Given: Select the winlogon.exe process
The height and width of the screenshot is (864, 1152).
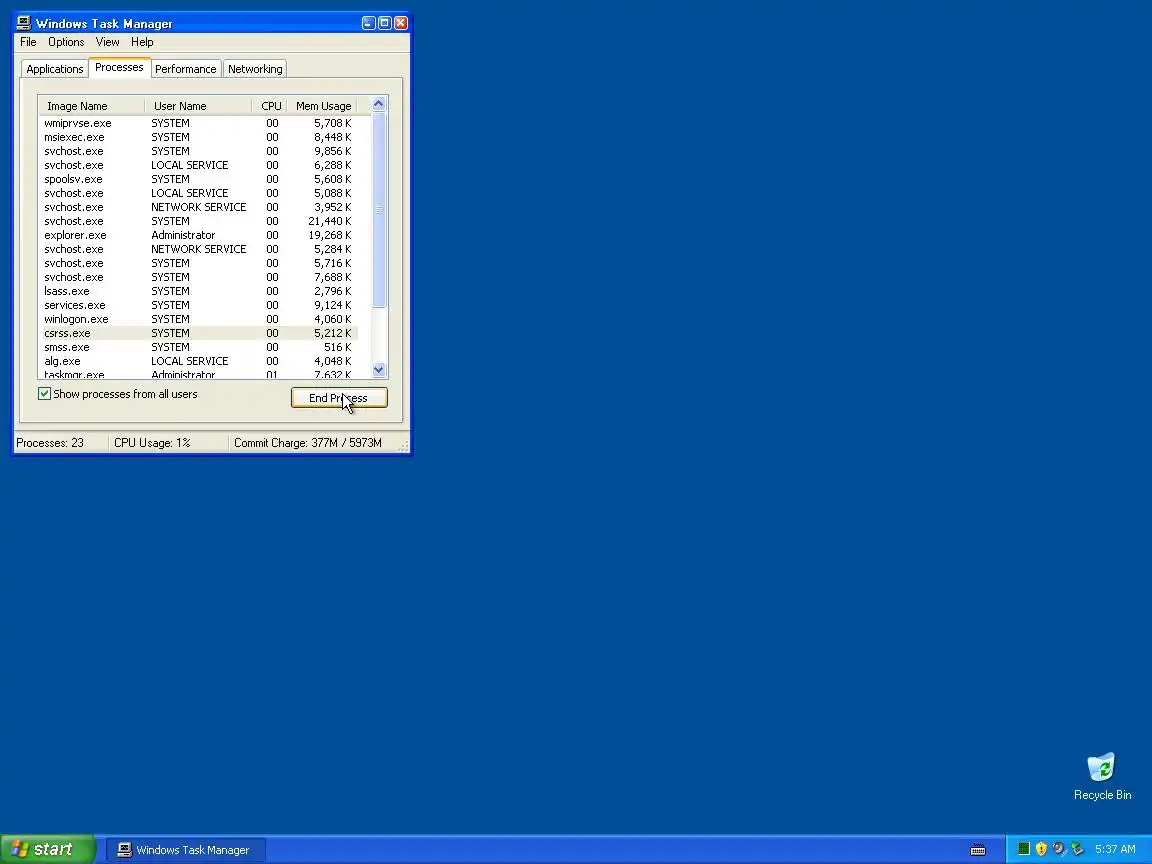Looking at the screenshot, I should pos(198,319).
